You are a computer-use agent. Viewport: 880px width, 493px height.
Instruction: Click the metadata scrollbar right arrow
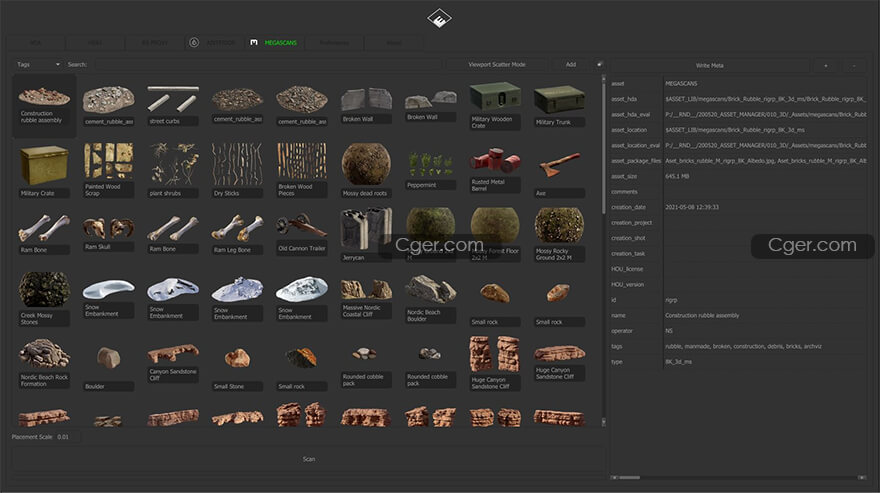[861, 477]
